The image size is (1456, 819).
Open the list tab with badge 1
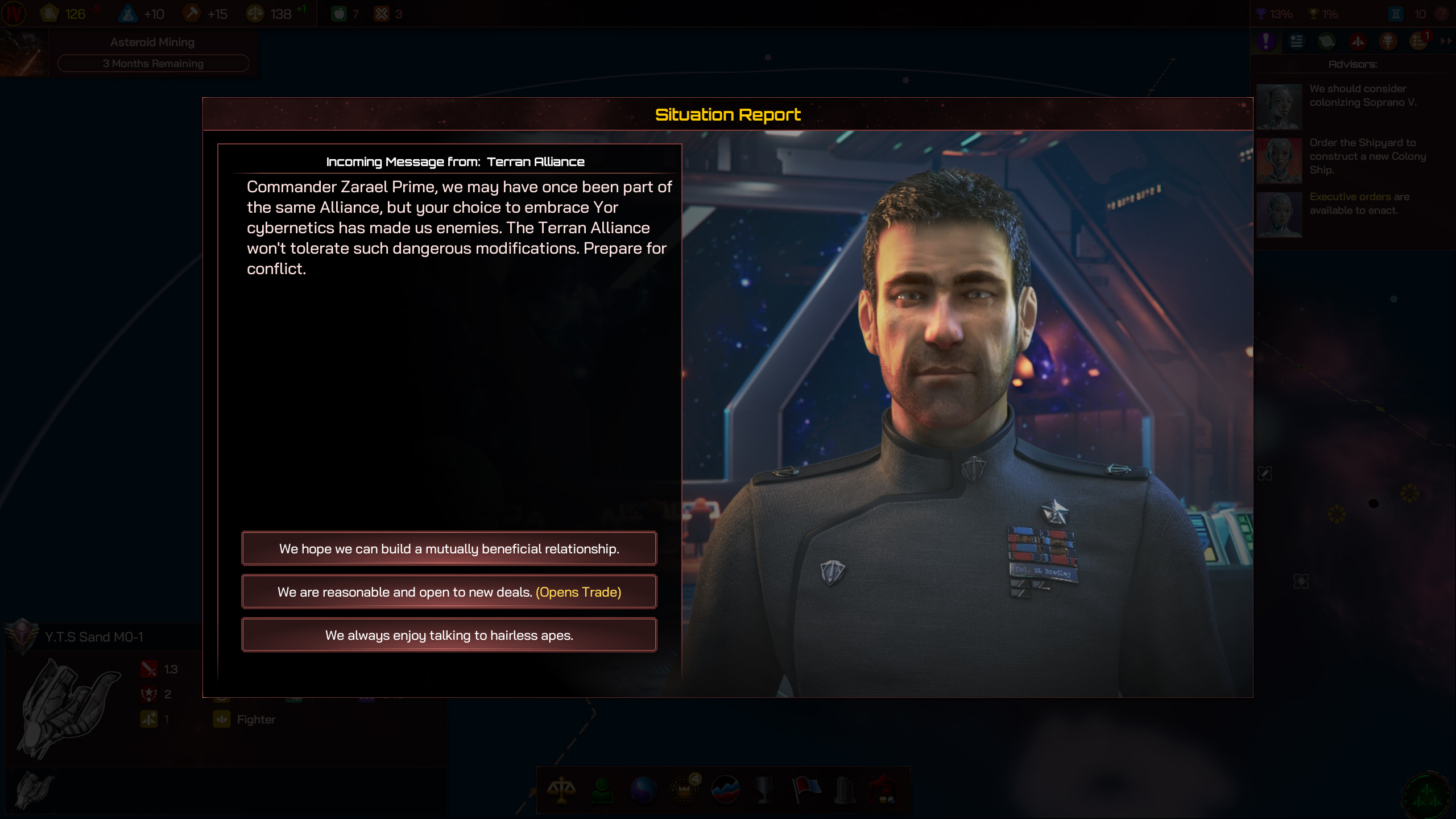click(x=1419, y=41)
